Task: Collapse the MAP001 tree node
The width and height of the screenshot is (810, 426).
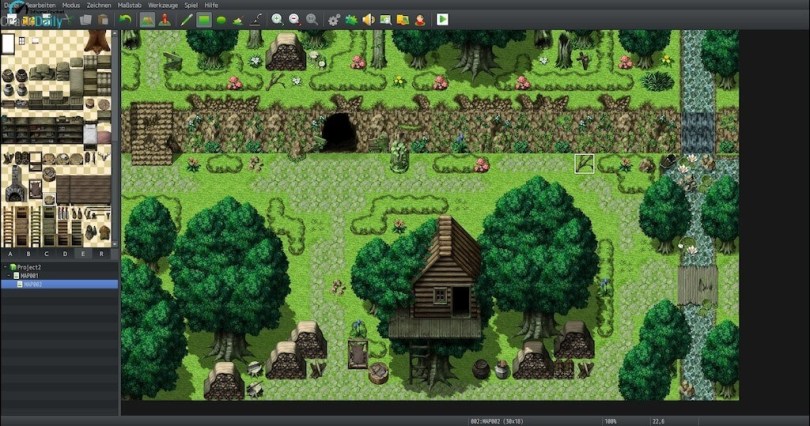Action: coord(9,276)
